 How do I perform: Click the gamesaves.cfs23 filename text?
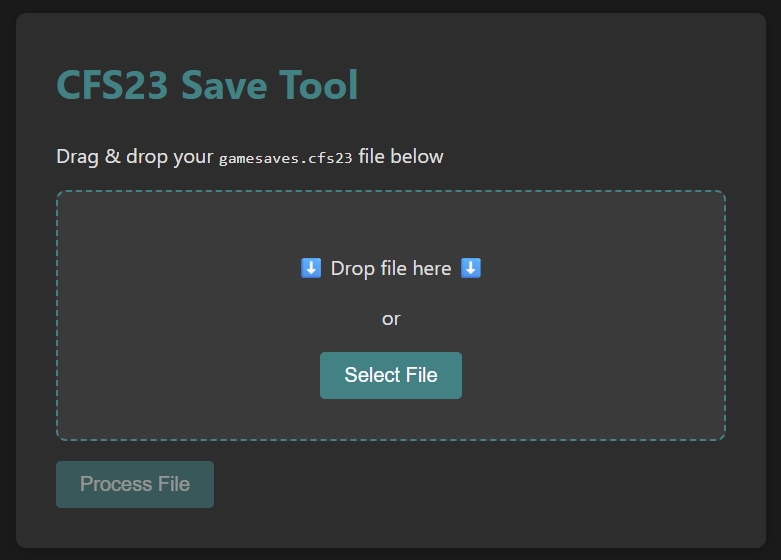tap(285, 158)
